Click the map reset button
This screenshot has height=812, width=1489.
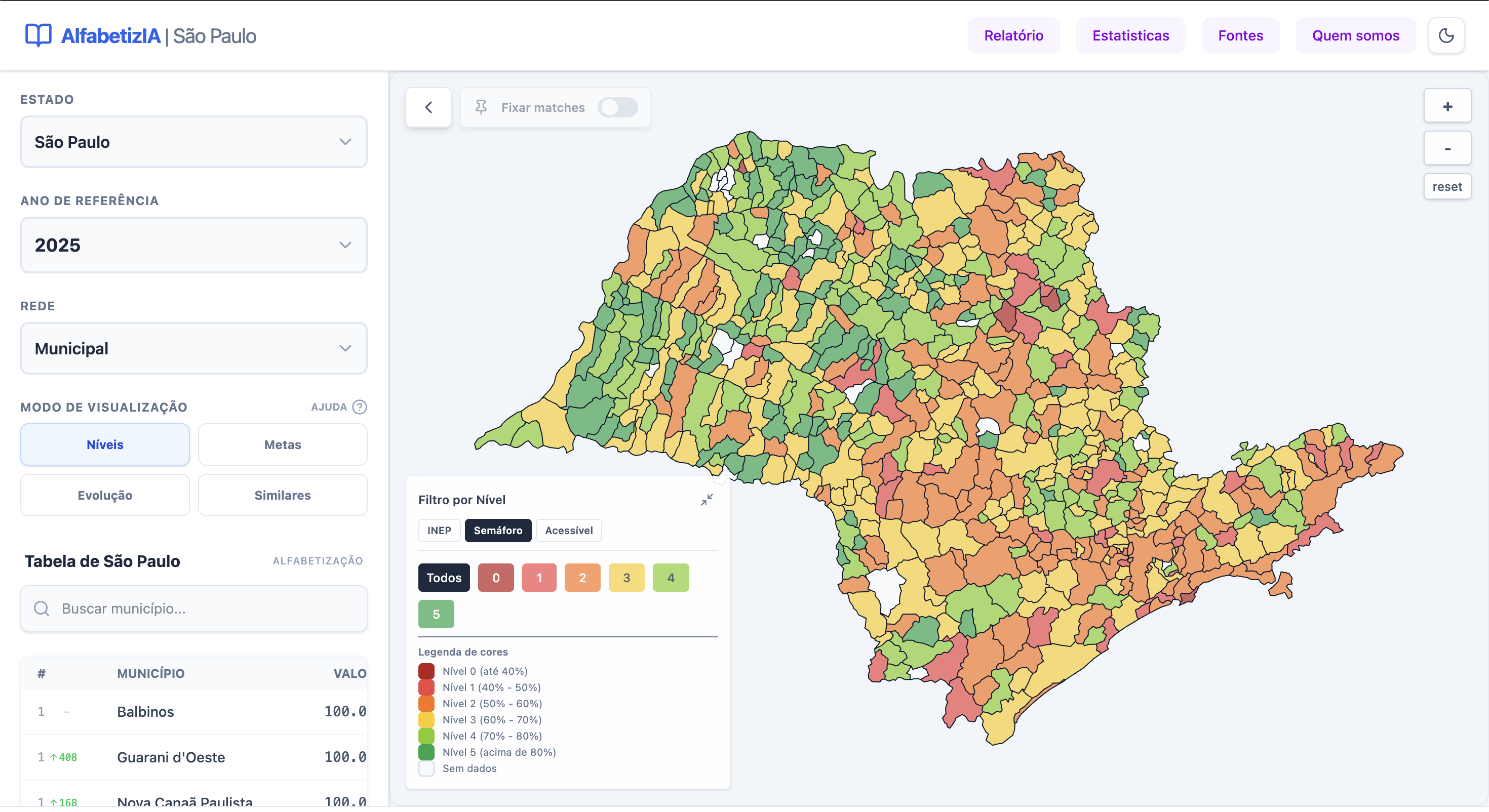tap(1447, 187)
